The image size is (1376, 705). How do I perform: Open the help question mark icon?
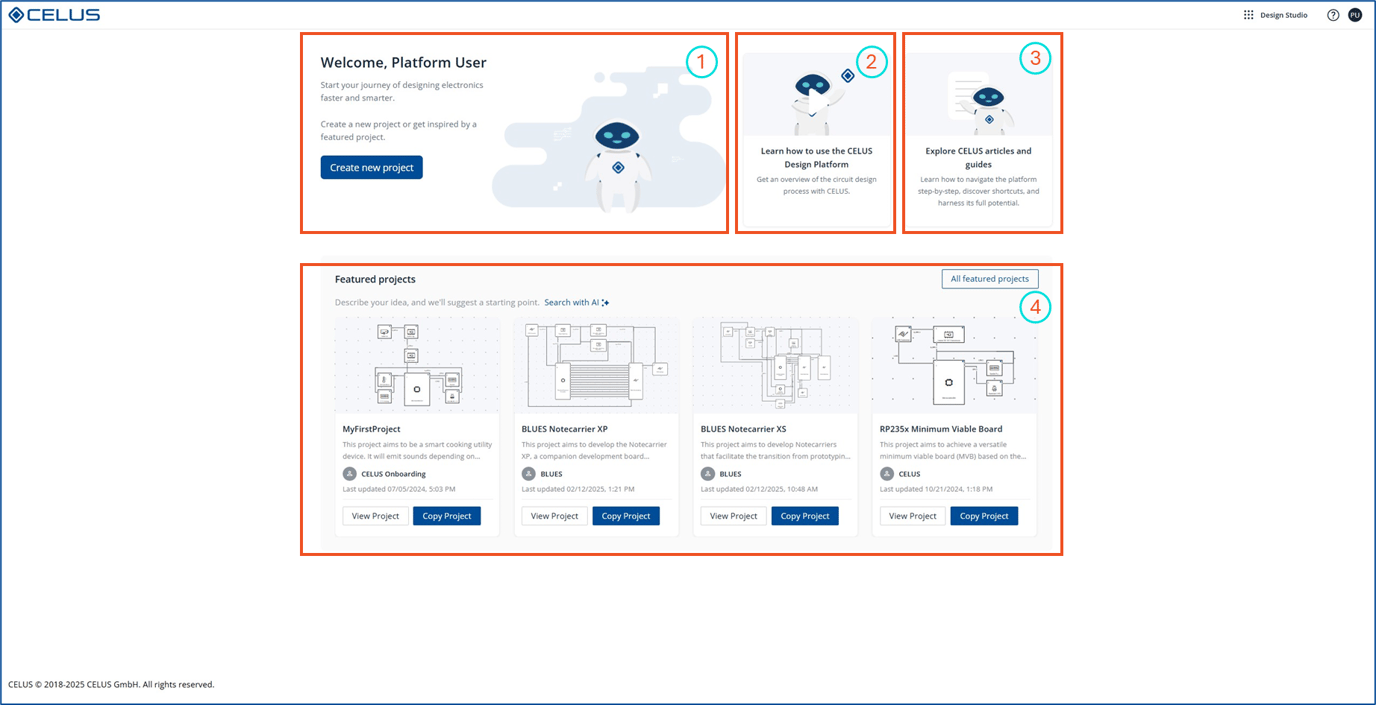[1333, 15]
